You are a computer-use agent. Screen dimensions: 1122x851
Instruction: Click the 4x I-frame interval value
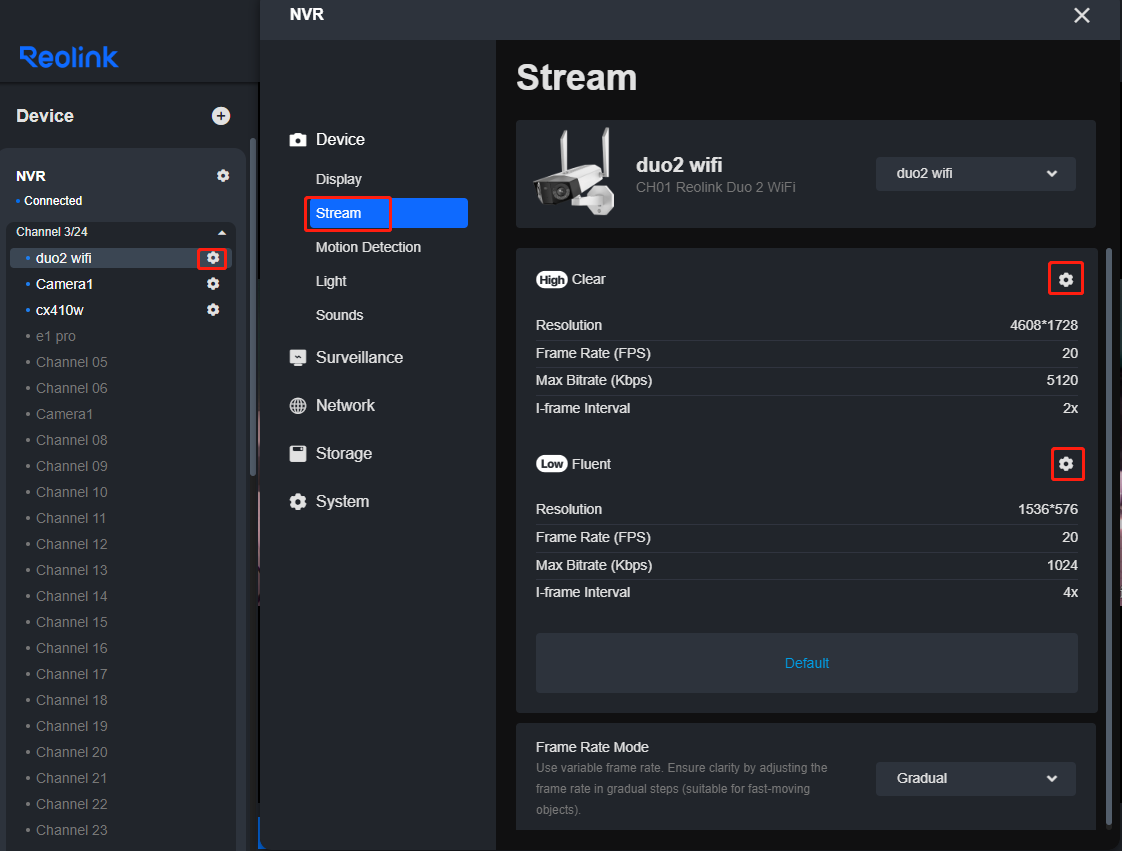tap(1070, 592)
